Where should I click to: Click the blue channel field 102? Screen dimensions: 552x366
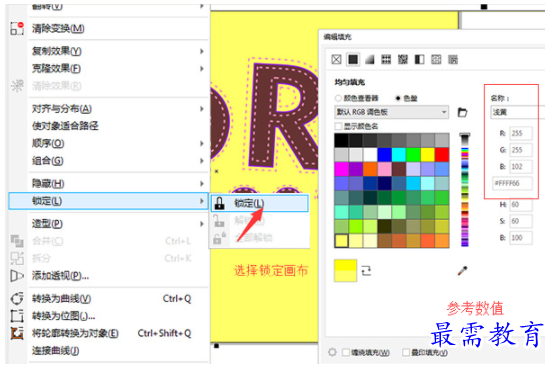click(x=521, y=167)
